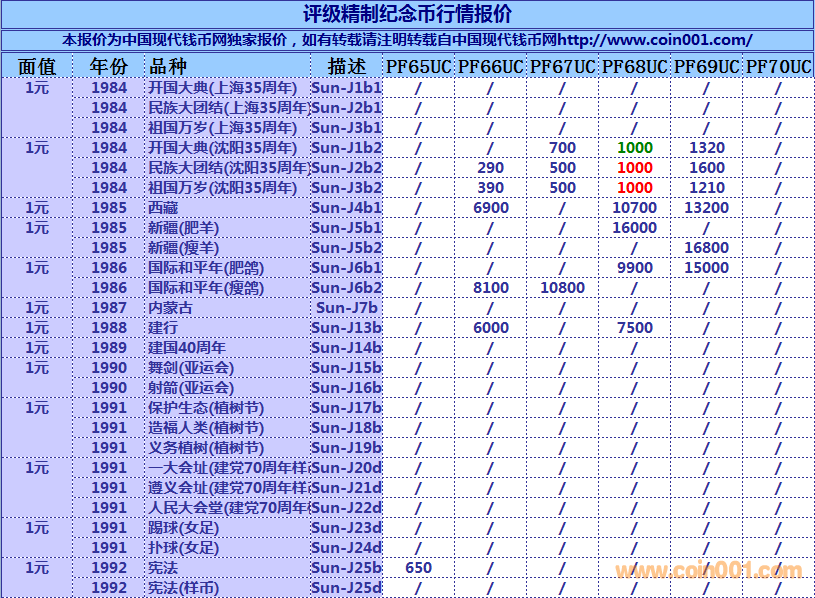Select the green 1000 price cell
815x598 pixels.
(x=634, y=148)
